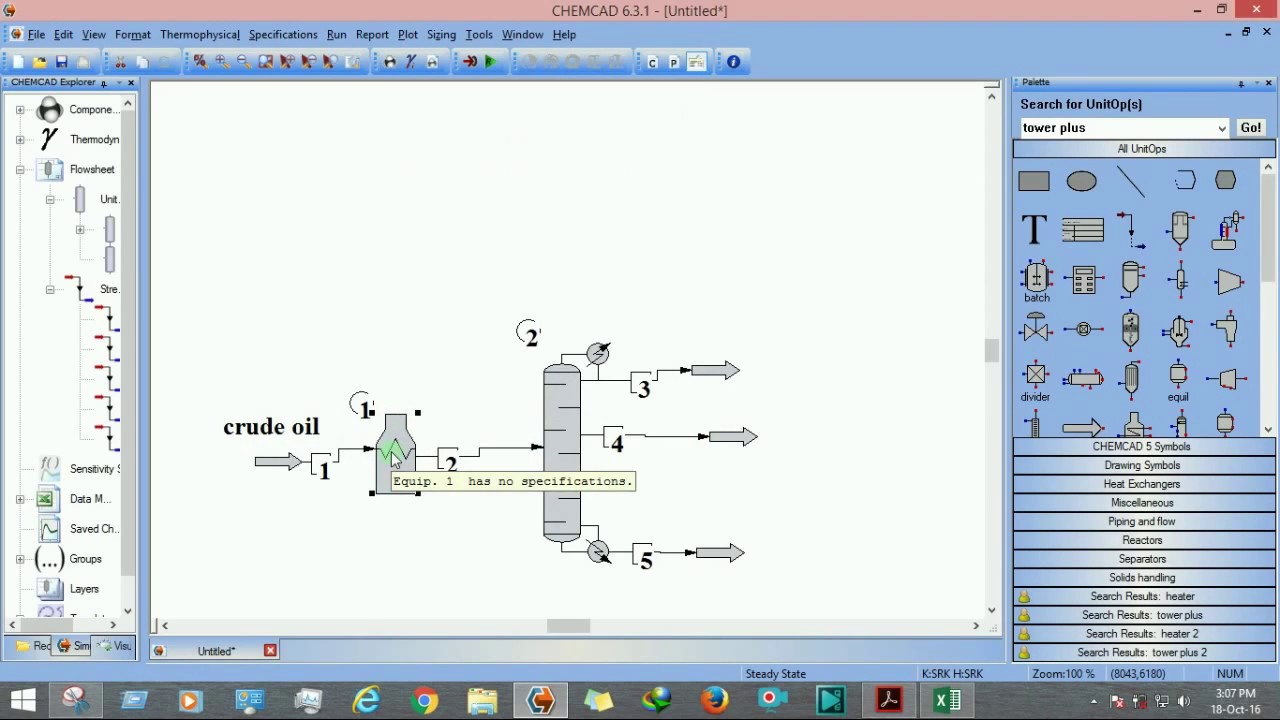Open Excel from the taskbar
Image resolution: width=1280 pixels, height=720 pixels.
pyautogui.click(x=947, y=700)
